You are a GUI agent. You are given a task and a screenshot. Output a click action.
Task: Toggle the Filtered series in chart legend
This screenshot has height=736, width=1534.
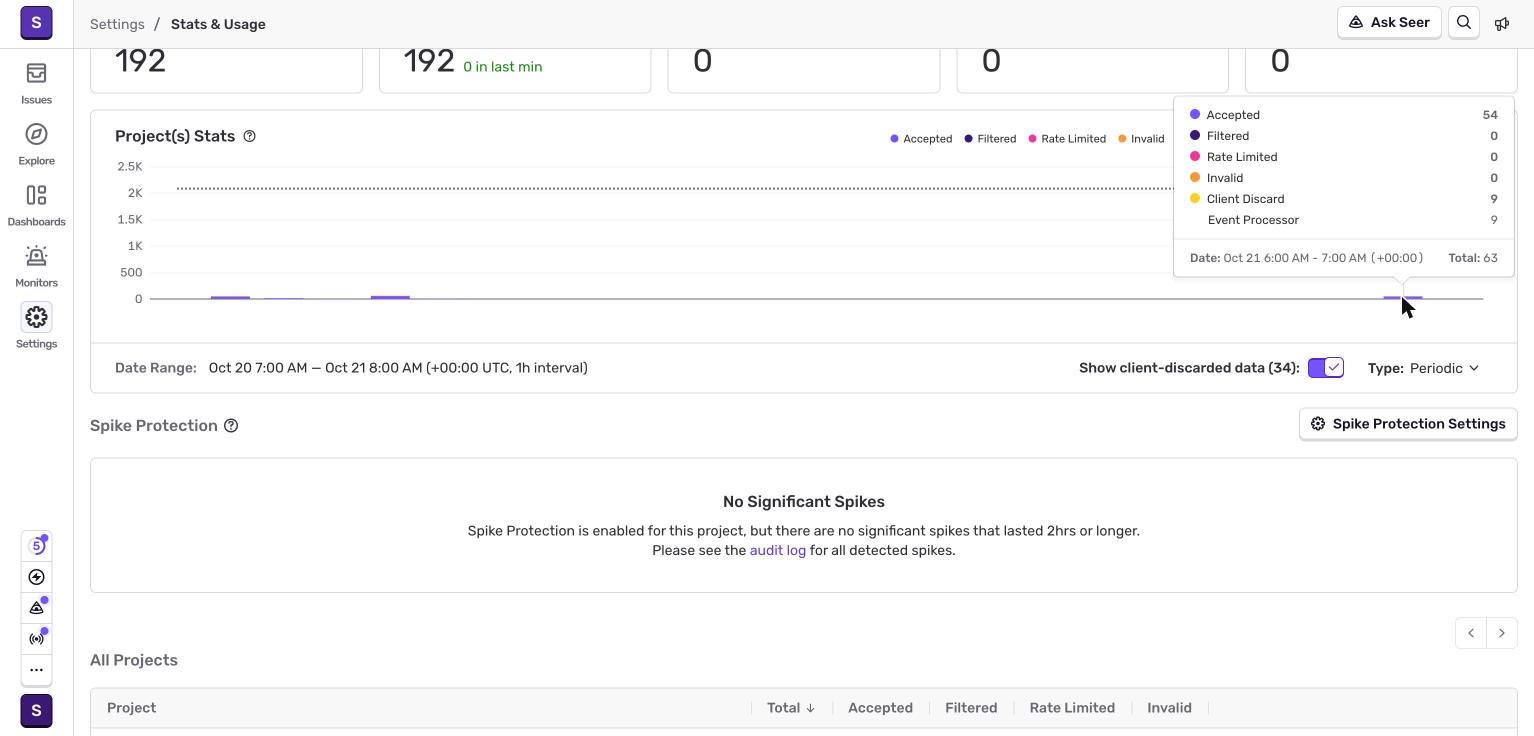coord(990,139)
